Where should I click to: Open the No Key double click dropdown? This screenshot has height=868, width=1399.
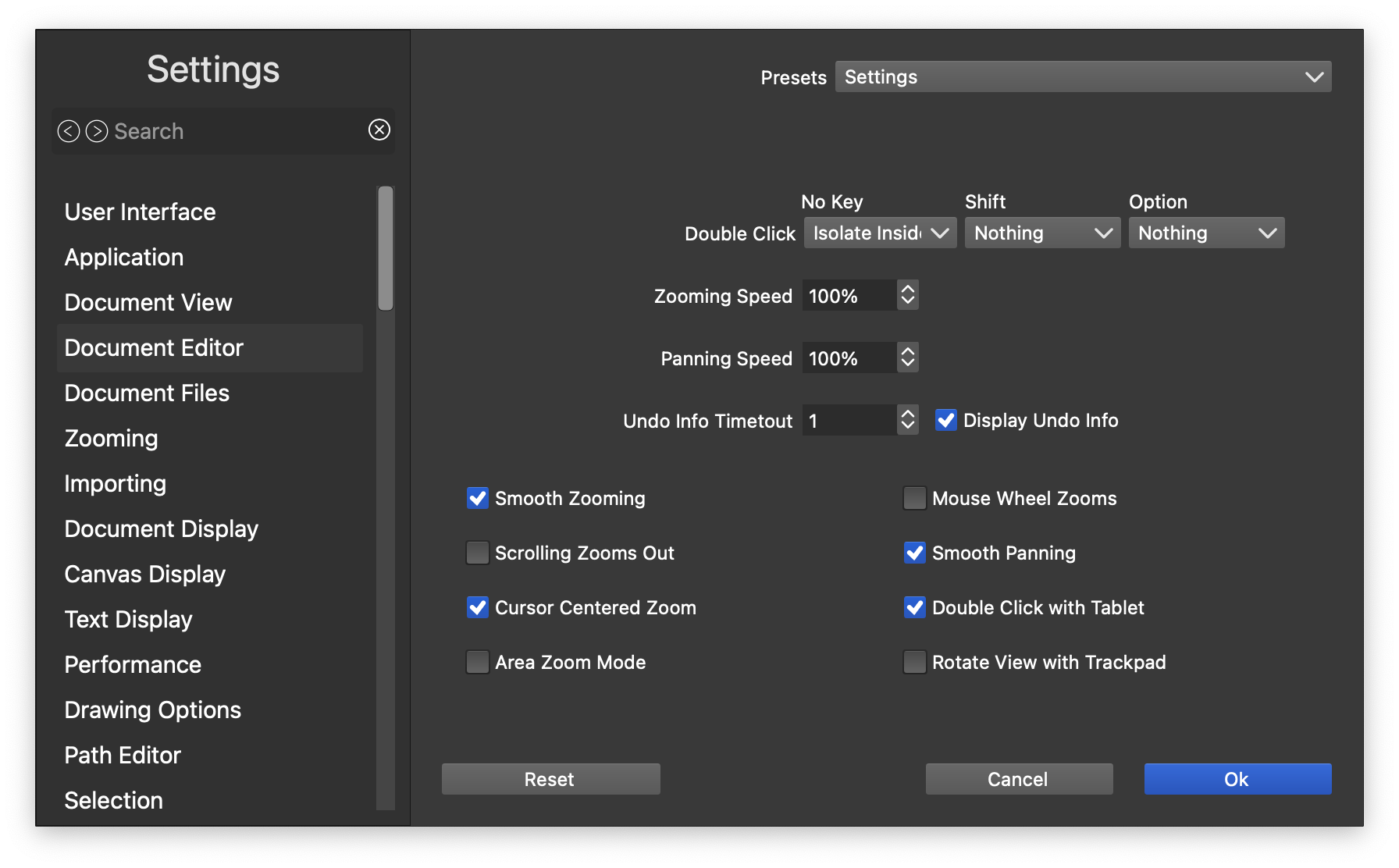tap(880, 233)
